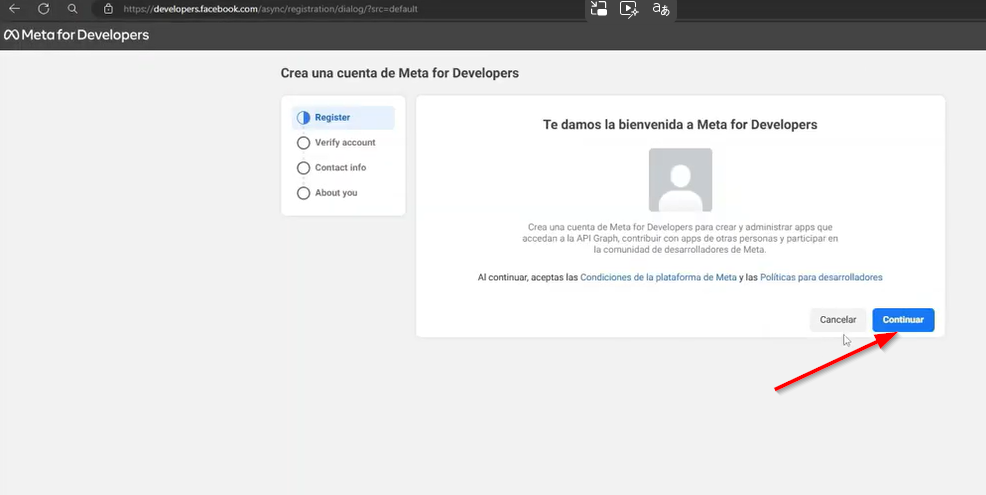Open Políticas para desarrolladores link
The image size is (986, 495).
pos(821,277)
